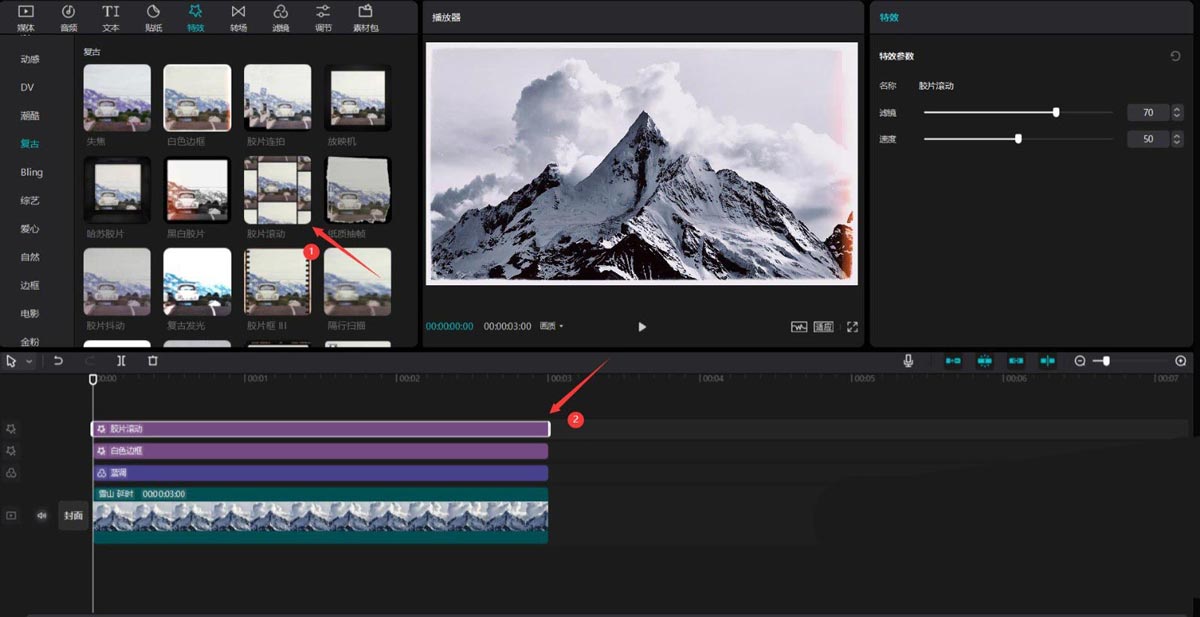Open the 转场 transitions panel
1200x617 pixels.
238,16
